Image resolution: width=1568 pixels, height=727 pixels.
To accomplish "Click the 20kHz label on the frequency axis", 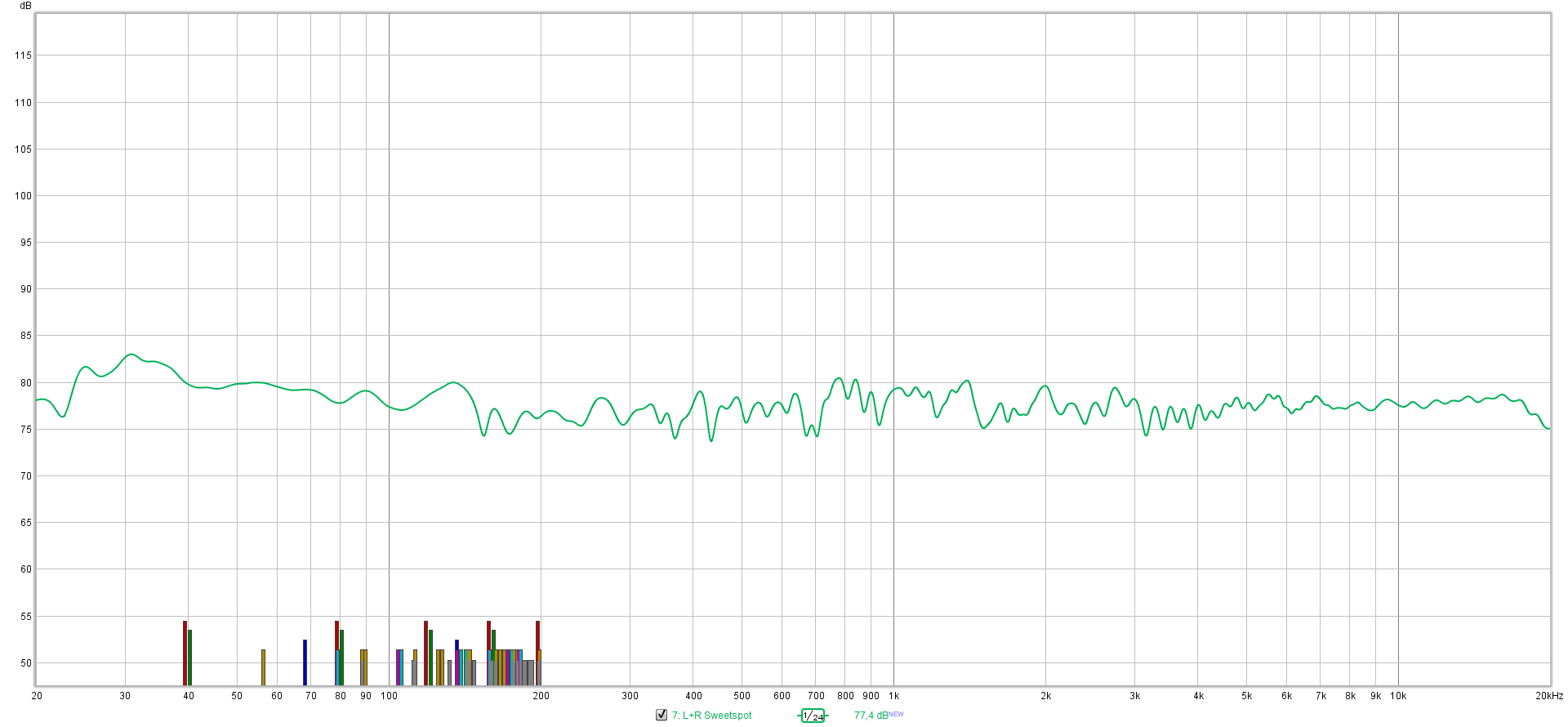I will [1548, 696].
